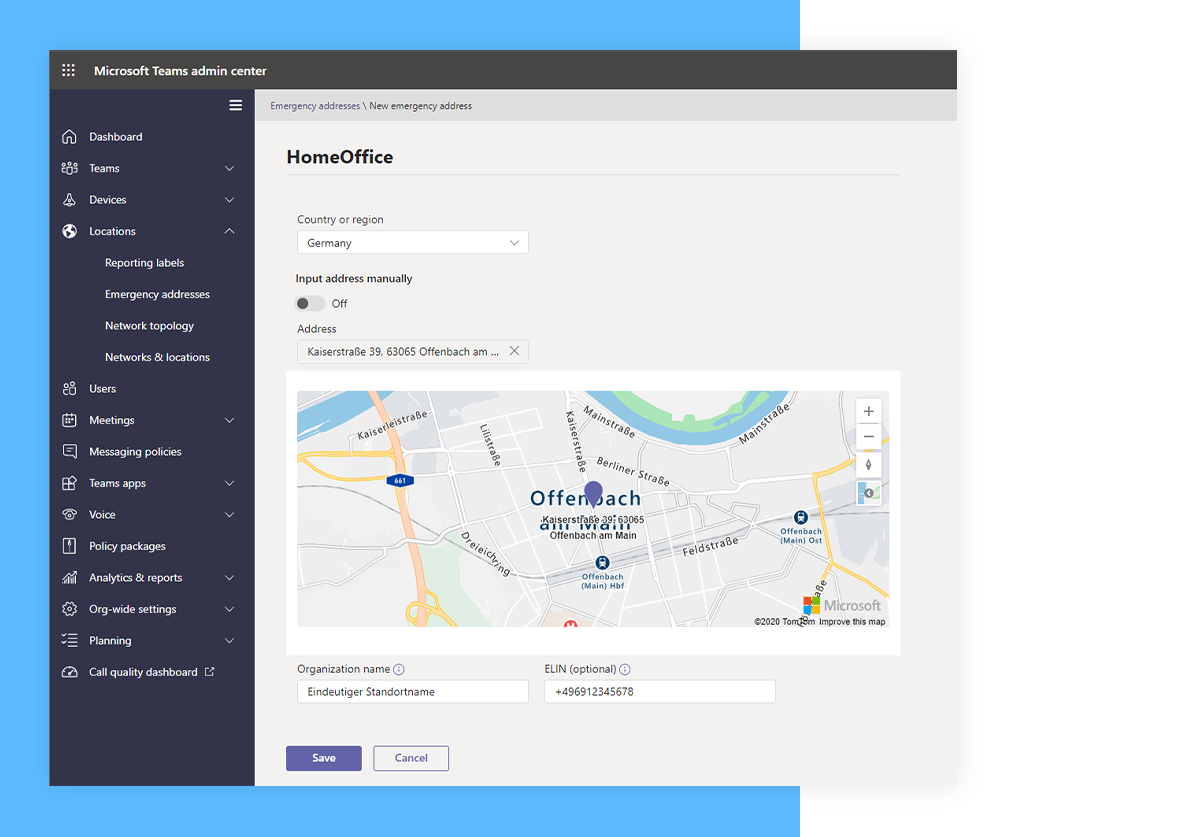Open the Country or region dropdown
This screenshot has width=1200, height=837.
tap(413, 243)
